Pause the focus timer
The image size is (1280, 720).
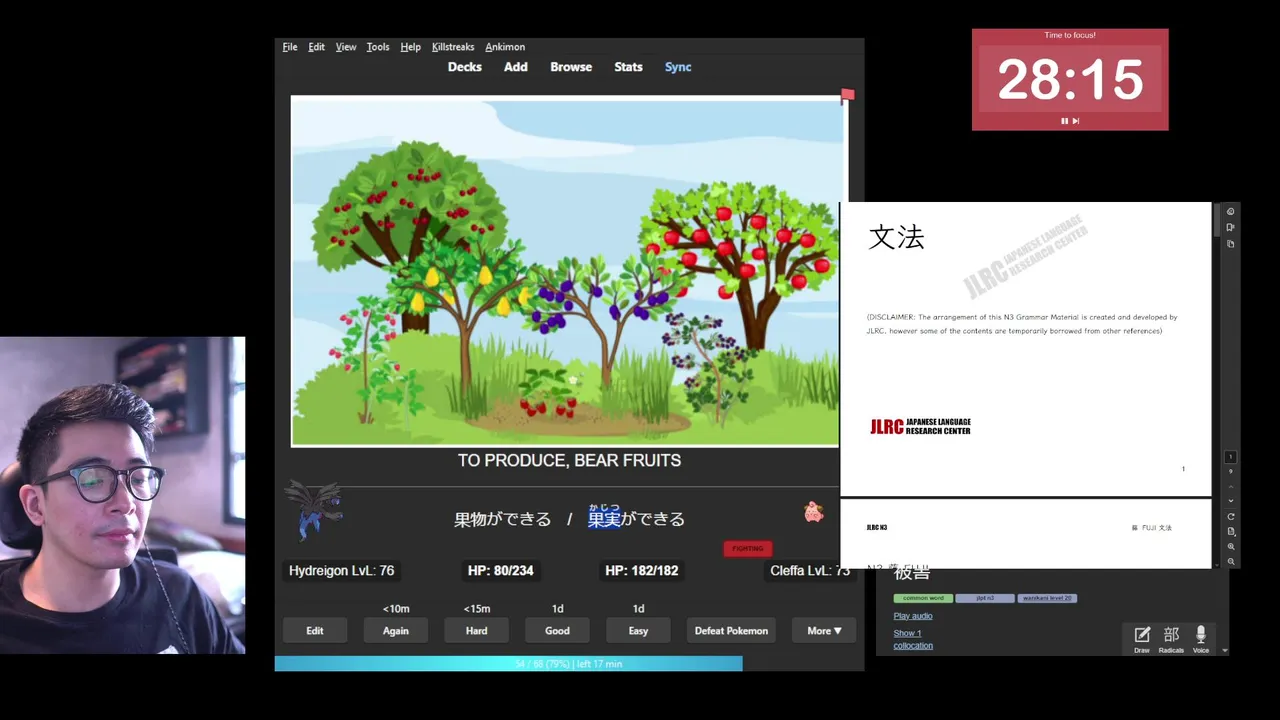pos(1065,121)
